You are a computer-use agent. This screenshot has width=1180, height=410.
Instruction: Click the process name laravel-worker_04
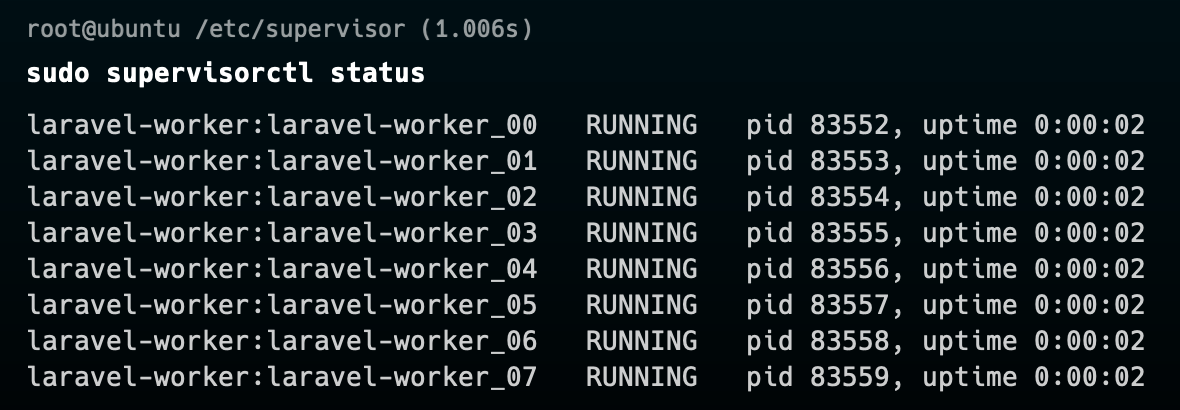[403, 269]
